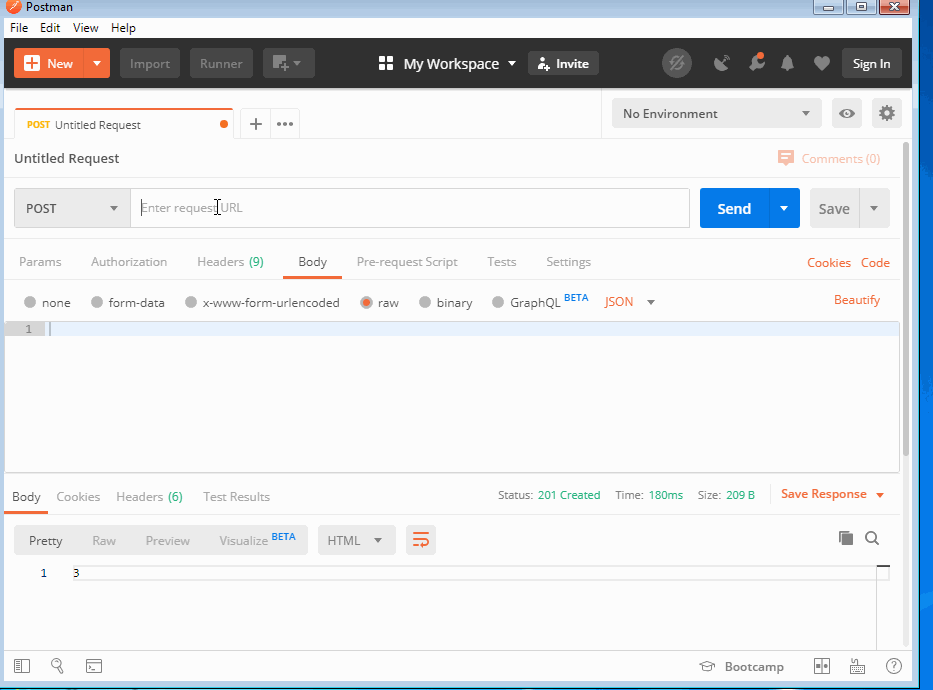
Task: Copy response using the copy icon
Action: pos(845,537)
